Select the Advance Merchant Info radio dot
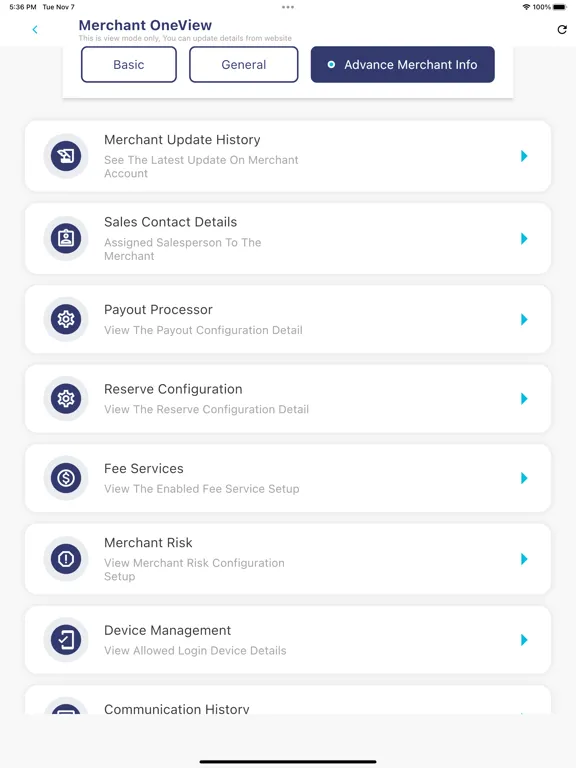Viewport: 576px width, 768px height. coord(331,64)
